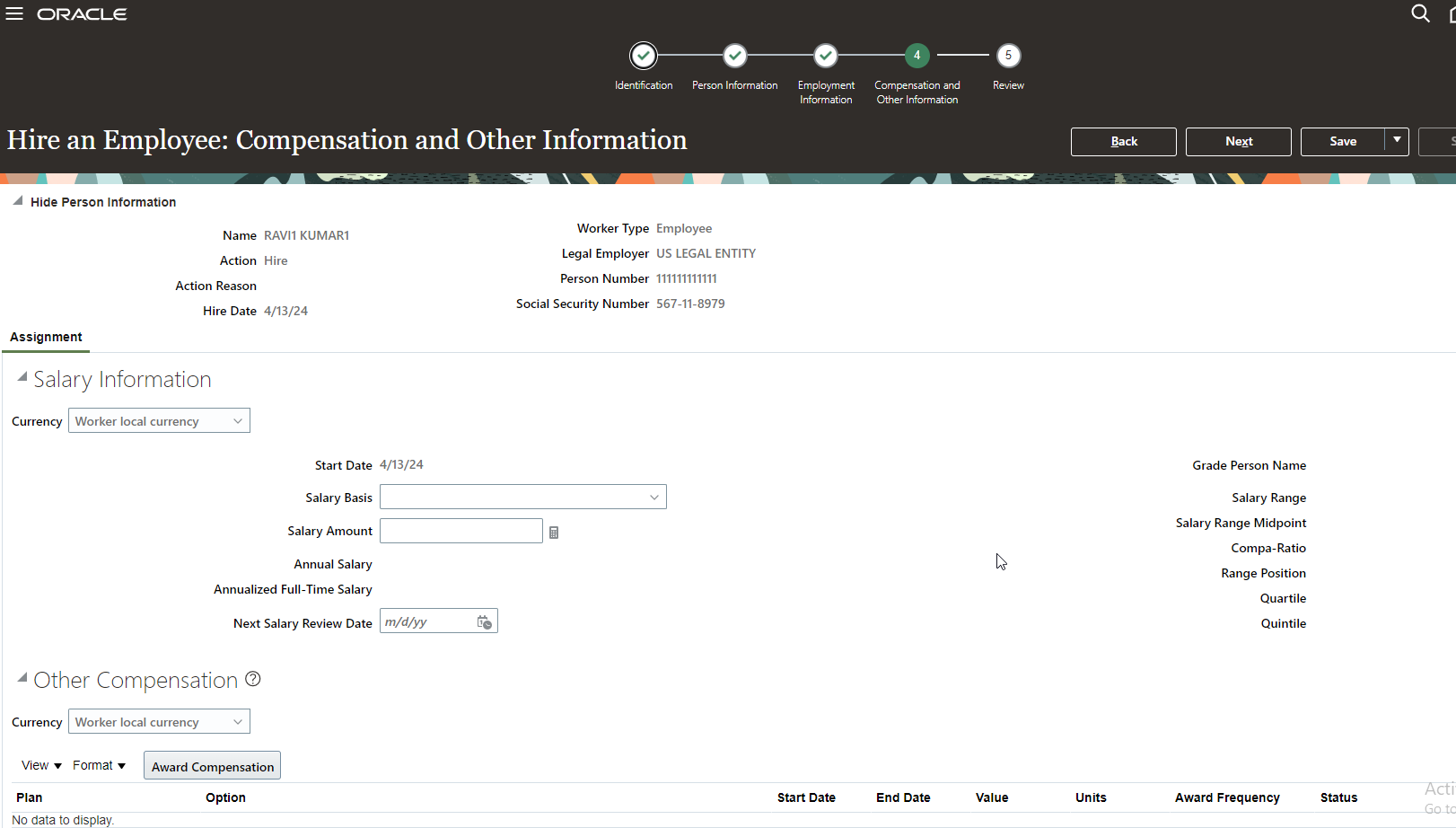Click the Oracle logo
The image size is (1456, 828).
82,14
